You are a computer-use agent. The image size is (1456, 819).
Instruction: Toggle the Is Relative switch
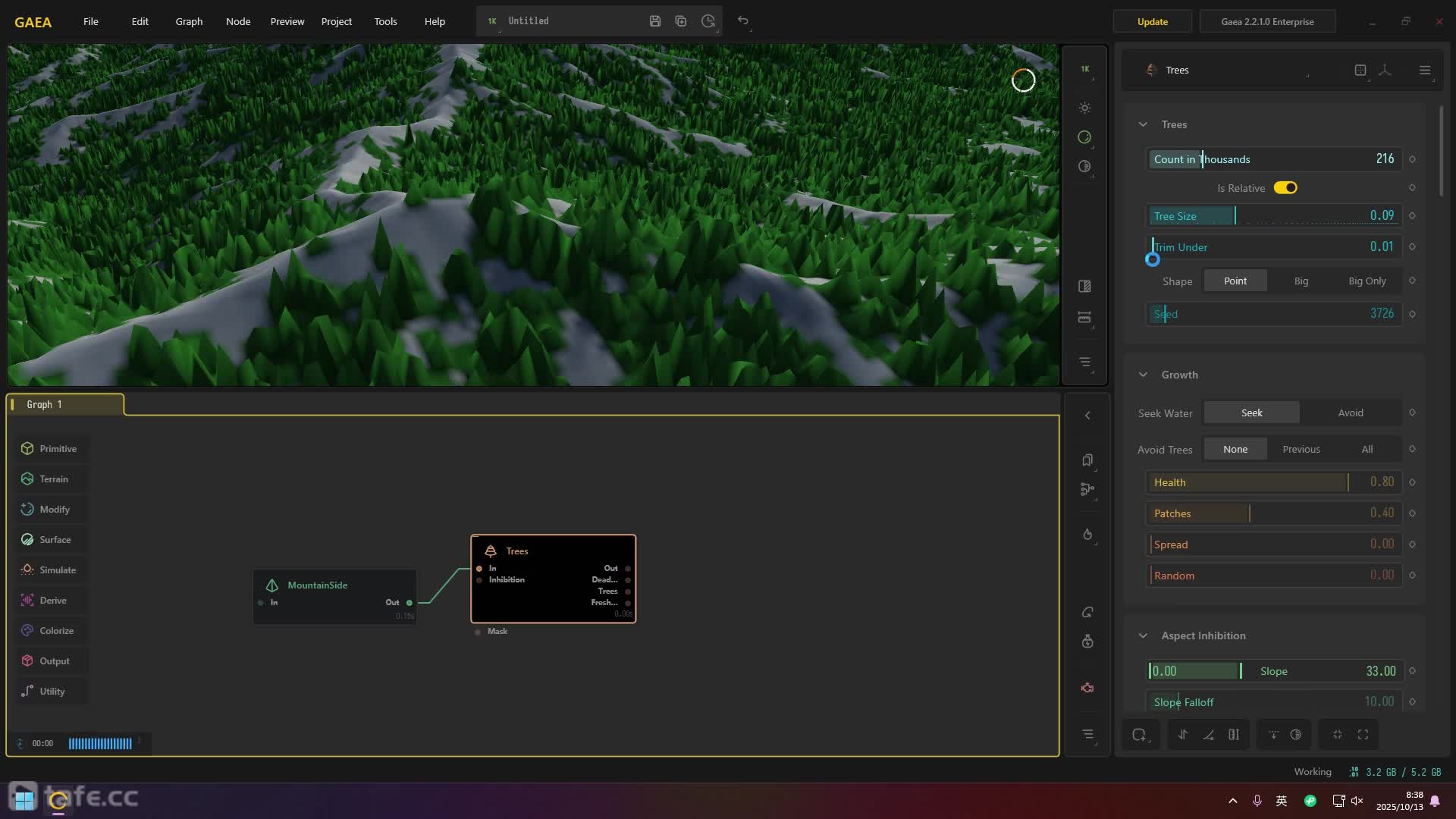click(1285, 188)
